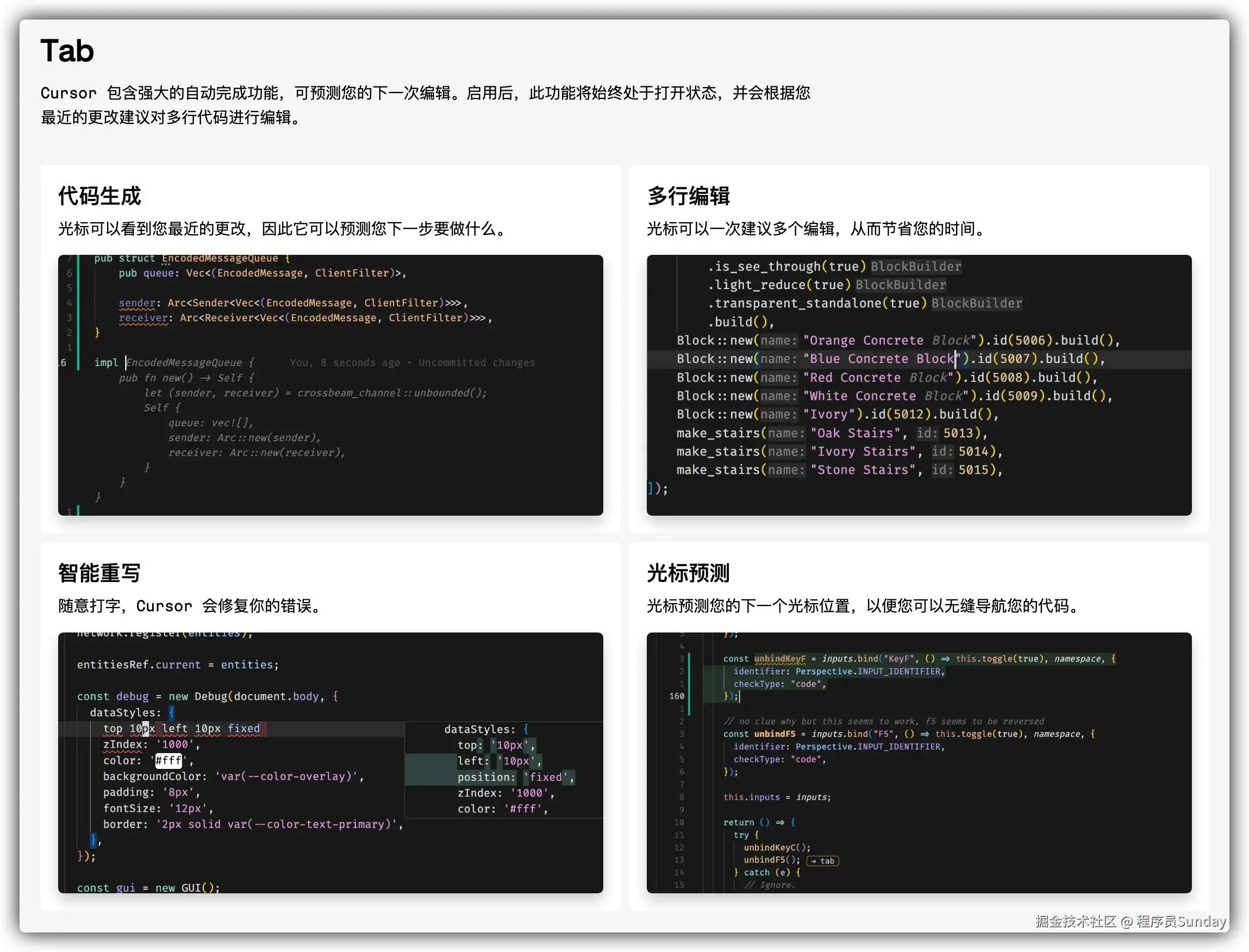This screenshot has width=1249, height=952.
Task: Click the 'Blue Concrete Block' code line
Action: point(890,359)
